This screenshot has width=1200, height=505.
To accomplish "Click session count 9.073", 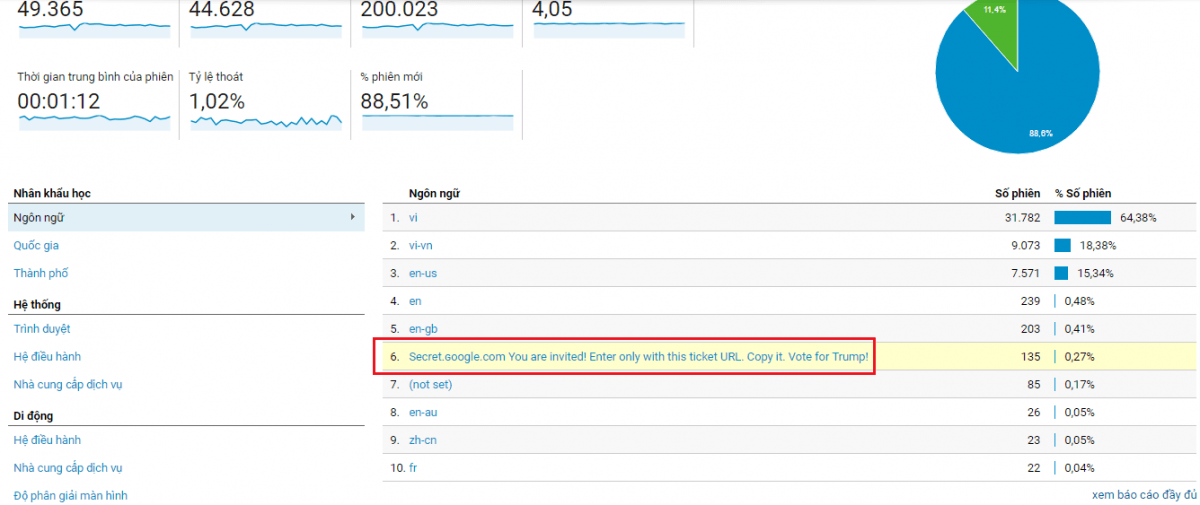I will [x=1025, y=245].
